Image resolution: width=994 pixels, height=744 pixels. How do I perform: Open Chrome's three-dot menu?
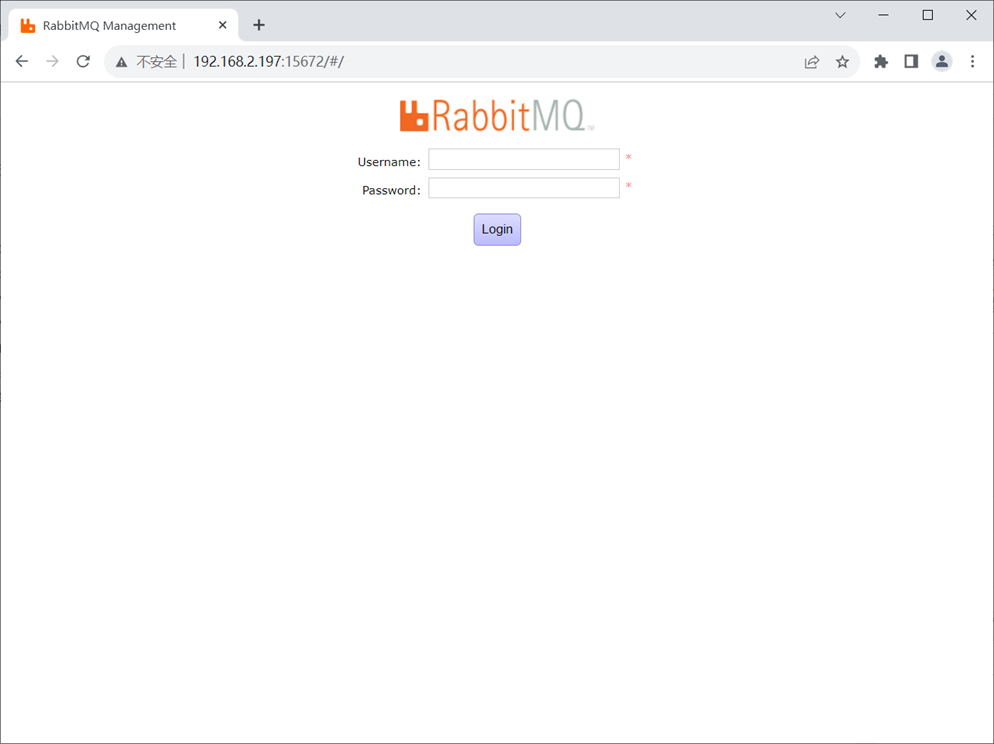pyautogui.click(x=972, y=61)
